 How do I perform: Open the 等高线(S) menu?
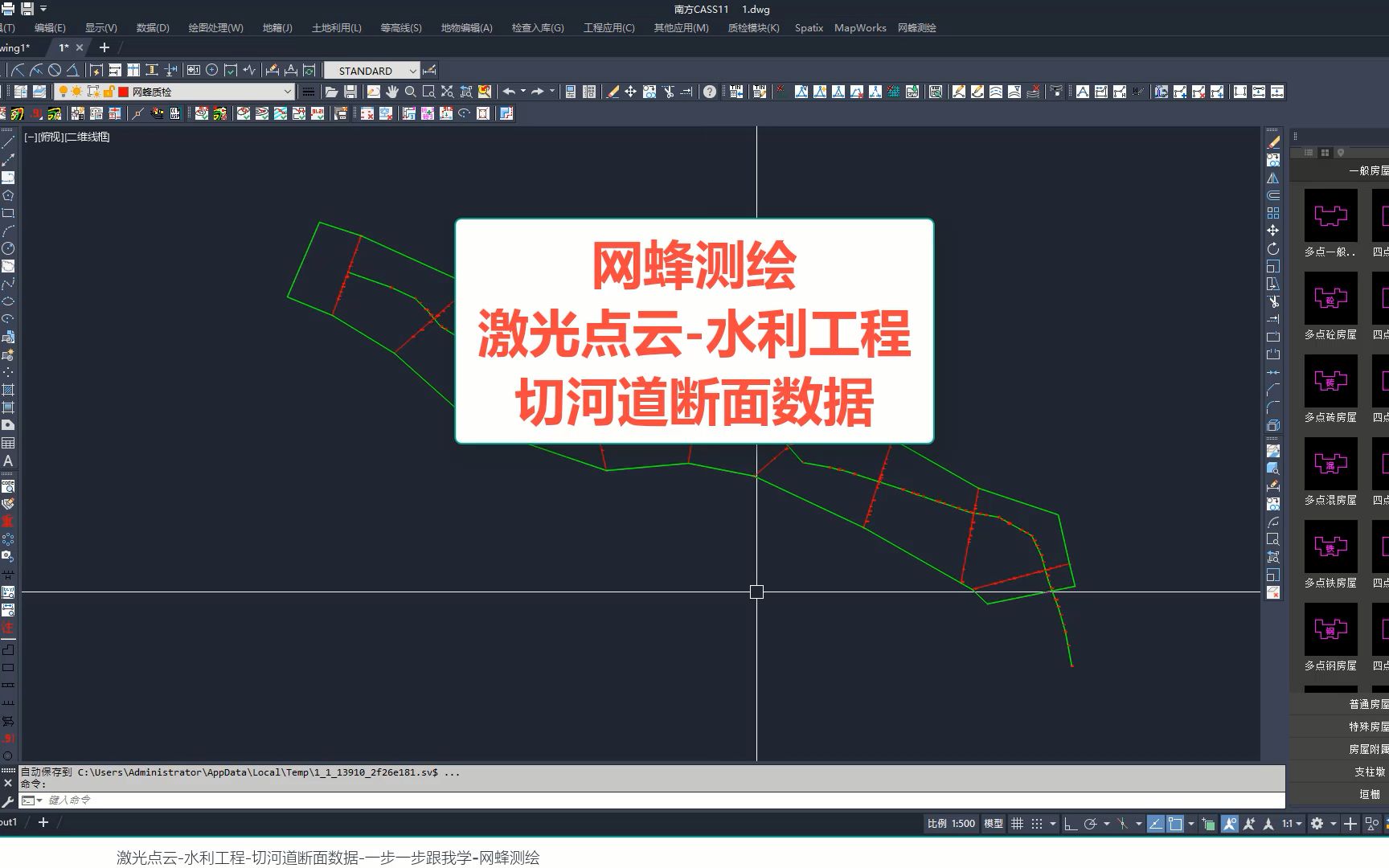(x=401, y=27)
